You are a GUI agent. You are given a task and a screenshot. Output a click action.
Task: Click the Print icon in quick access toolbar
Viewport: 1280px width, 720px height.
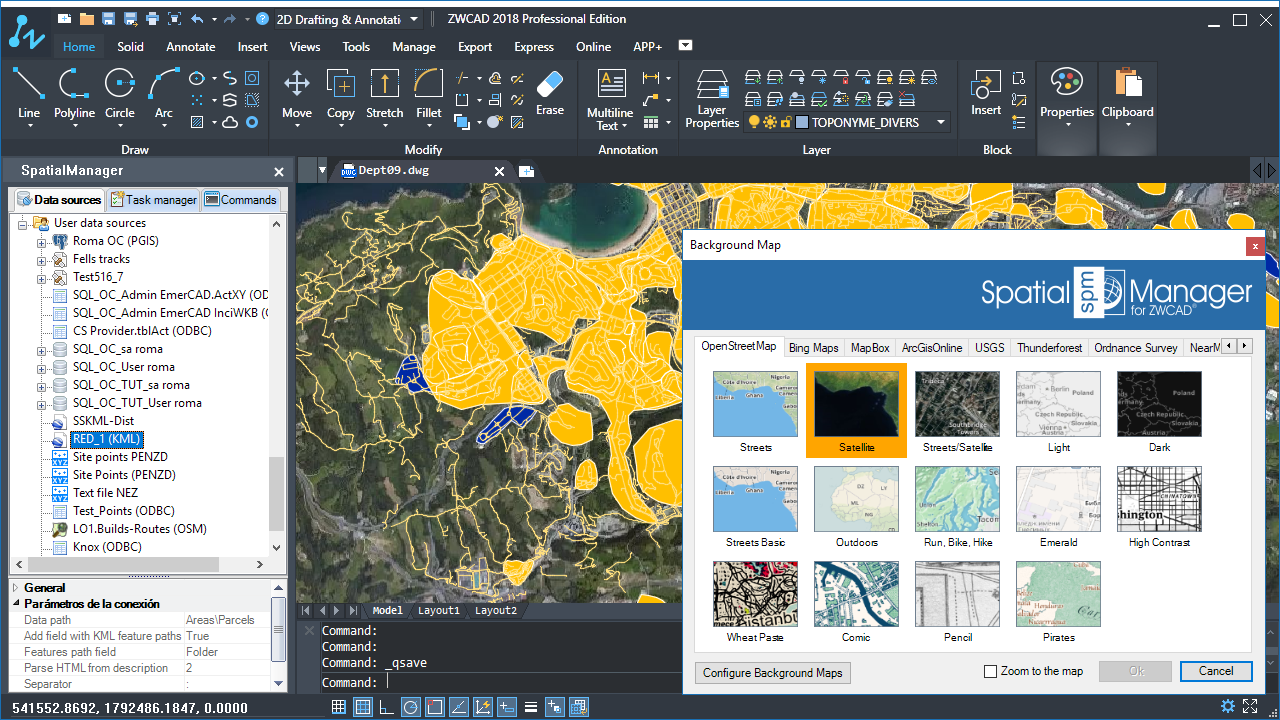click(152, 19)
